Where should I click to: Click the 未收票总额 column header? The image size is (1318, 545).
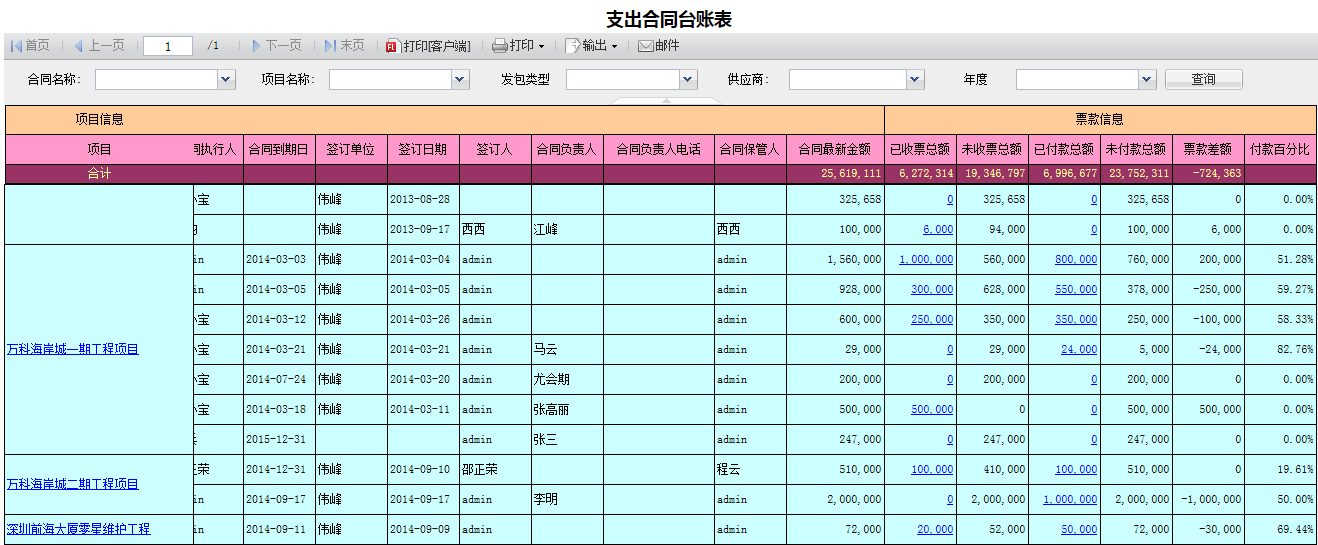pos(992,150)
